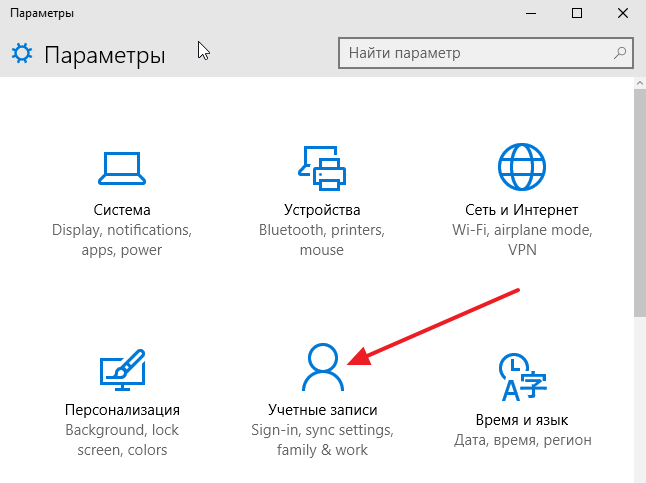Open the Система settings label
646x483 pixels.
(x=122, y=211)
